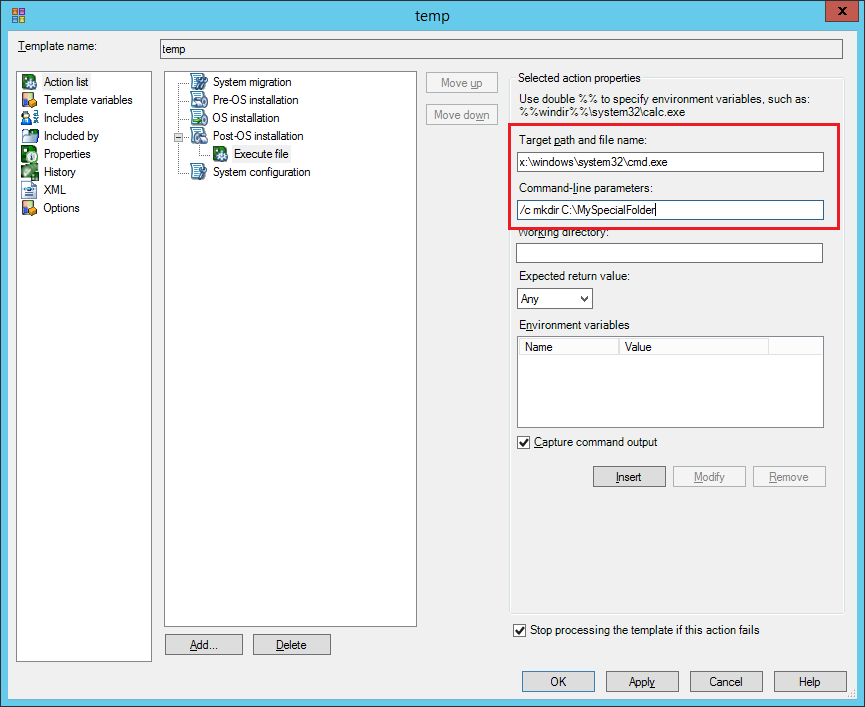Disable Capture command output checkbox
Screen dimensions: 865x707
[524, 442]
